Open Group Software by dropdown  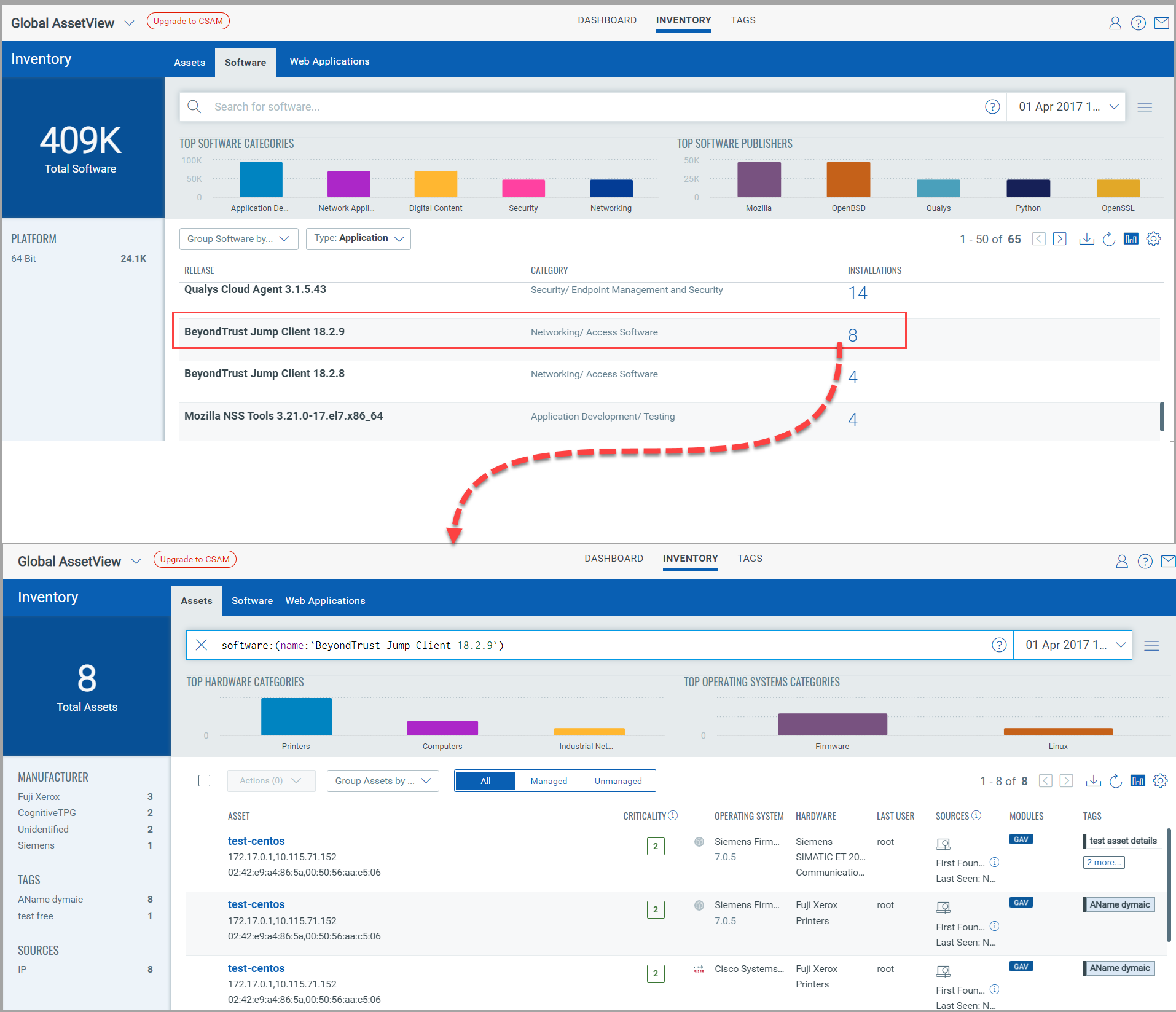point(238,239)
